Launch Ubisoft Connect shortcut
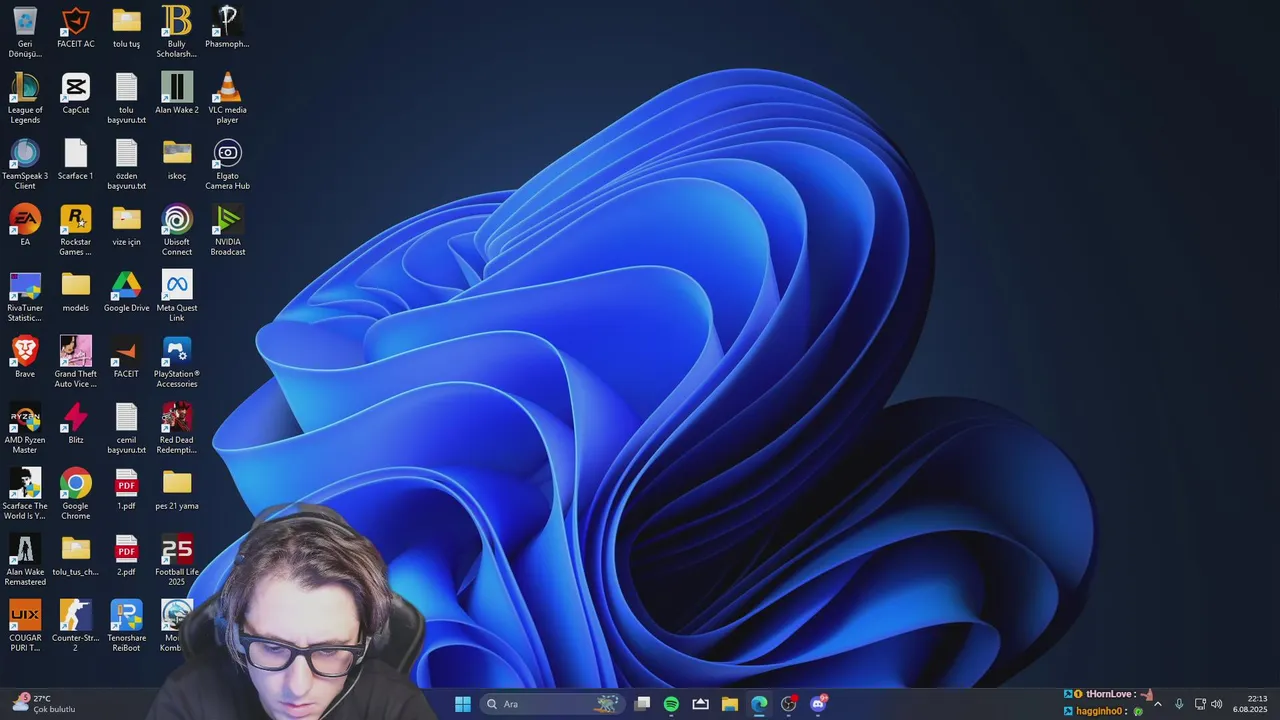The height and width of the screenshot is (720, 1280). (177, 229)
